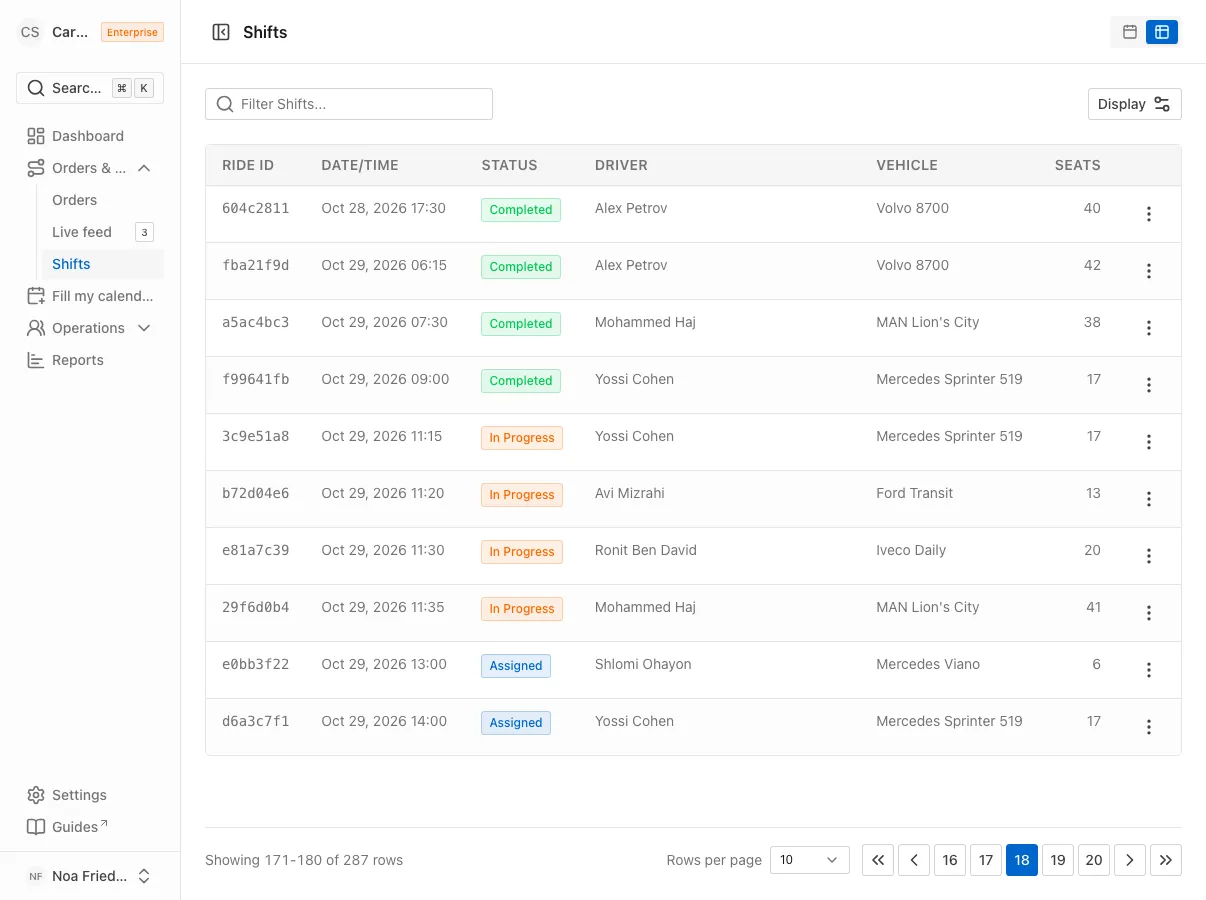Go to page 16
The height and width of the screenshot is (900, 1206).
click(x=950, y=860)
